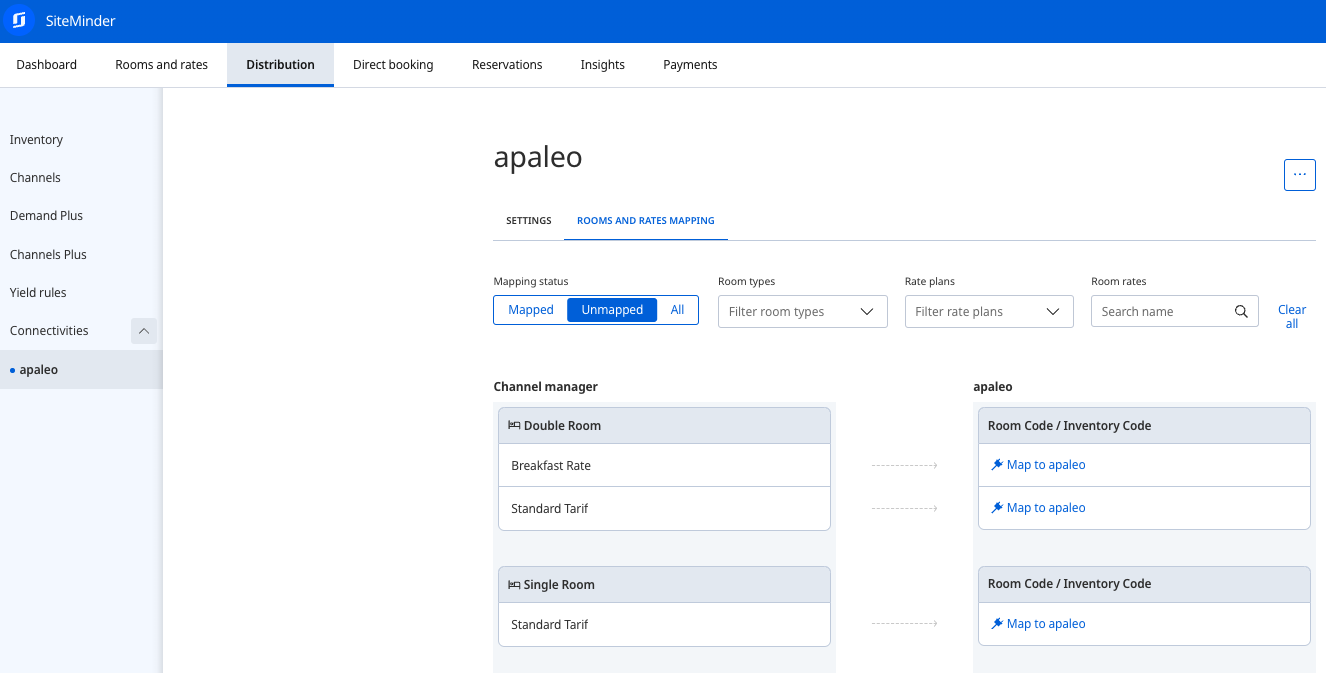Click the search magnifier icon in Room rates
The height and width of the screenshot is (673, 1326).
1241,311
